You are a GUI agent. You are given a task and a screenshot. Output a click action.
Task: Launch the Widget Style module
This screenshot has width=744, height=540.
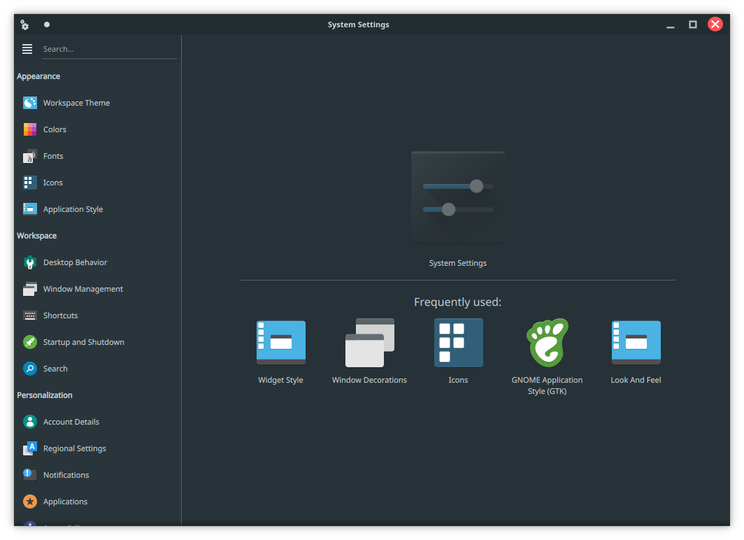click(281, 351)
